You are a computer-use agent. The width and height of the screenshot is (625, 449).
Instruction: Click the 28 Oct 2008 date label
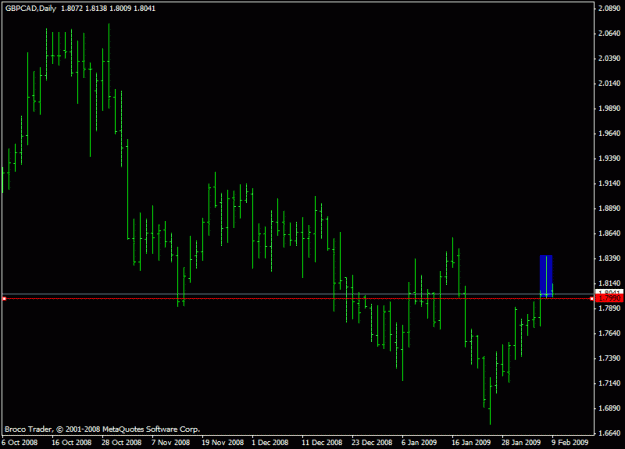tap(122, 442)
